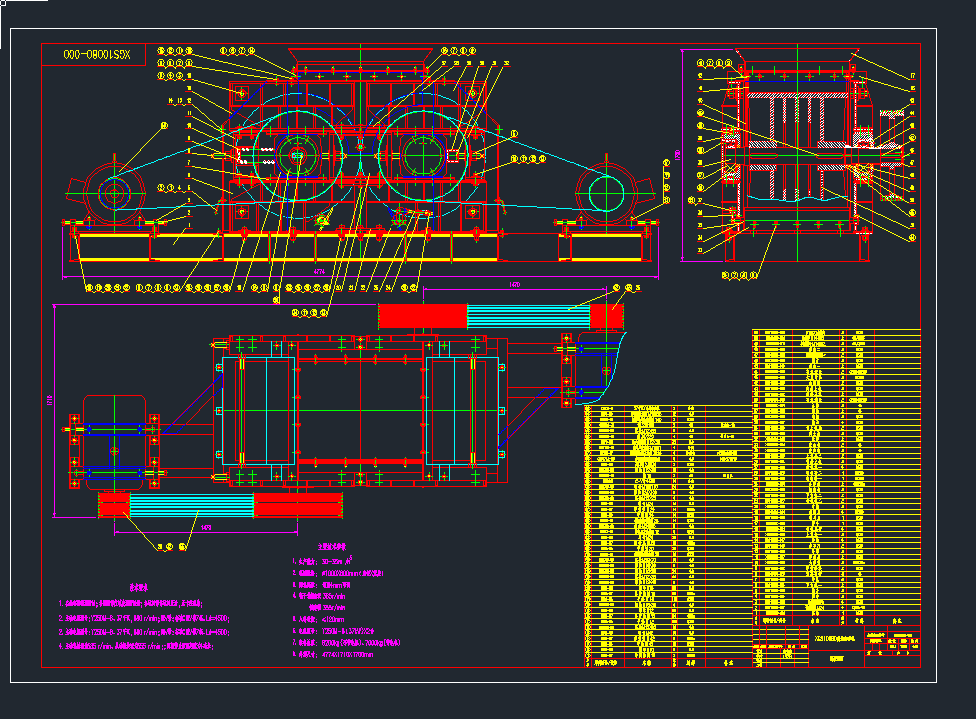Click the lower red-cyan belt guard in plan view
This screenshot has height=719, width=976.
tap(220, 505)
